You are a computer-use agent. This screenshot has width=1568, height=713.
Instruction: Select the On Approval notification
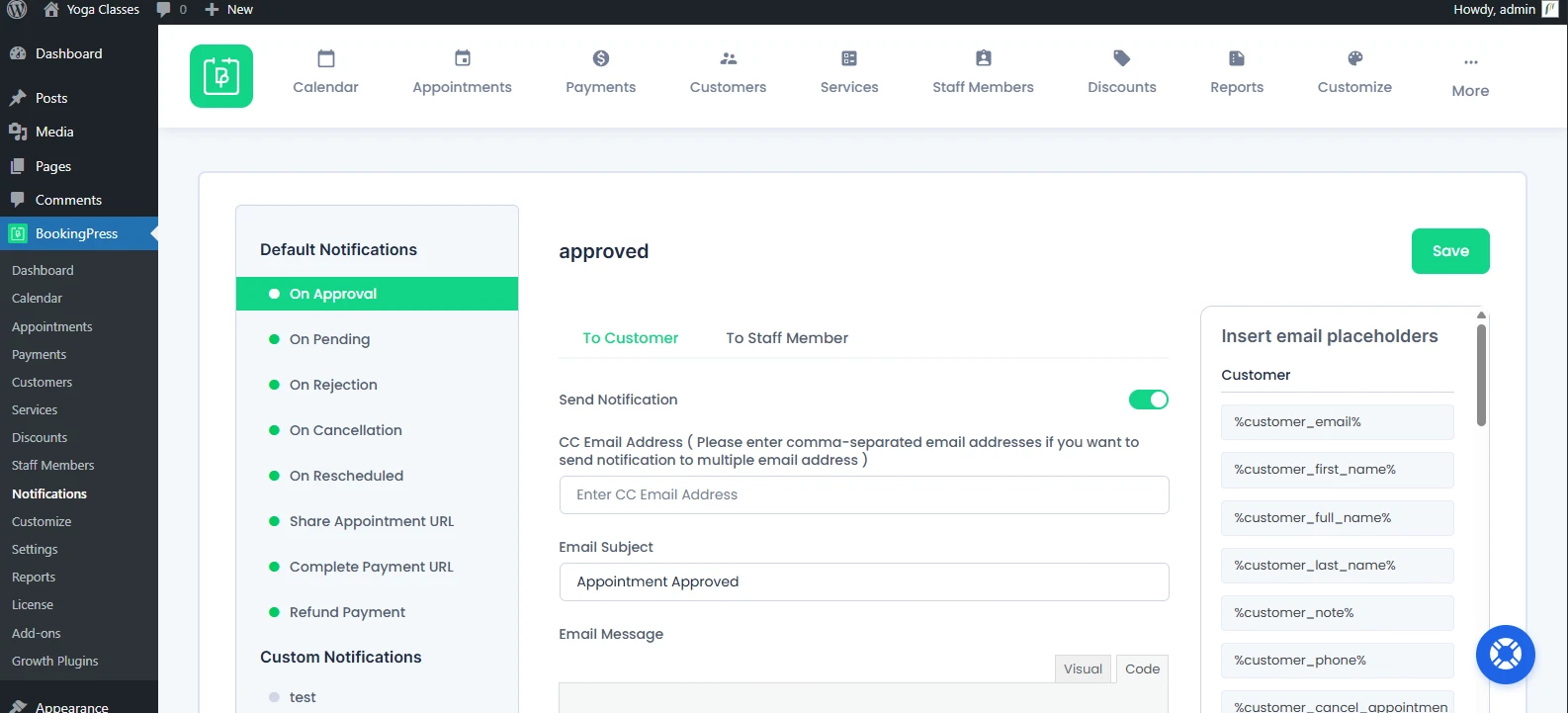coord(377,294)
